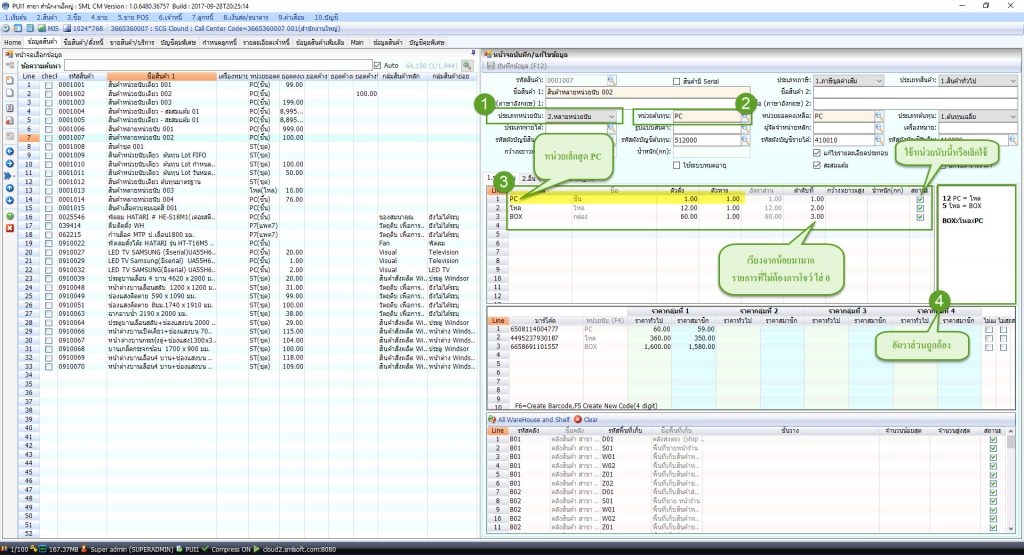Switch to the Home tab
Image resolution: width=1024 pixels, height=555 pixels.
[x=13, y=42]
